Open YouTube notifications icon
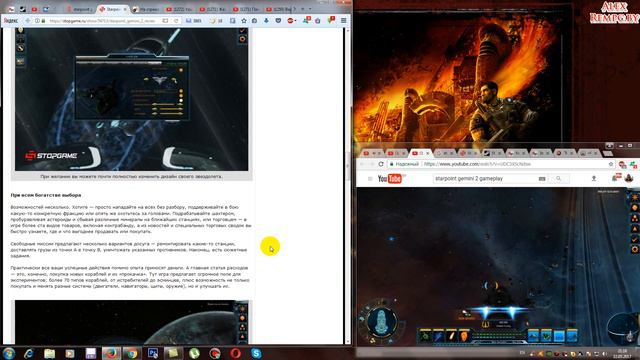Image resolution: width=640 pixels, height=360 pixels. (x=616, y=178)
